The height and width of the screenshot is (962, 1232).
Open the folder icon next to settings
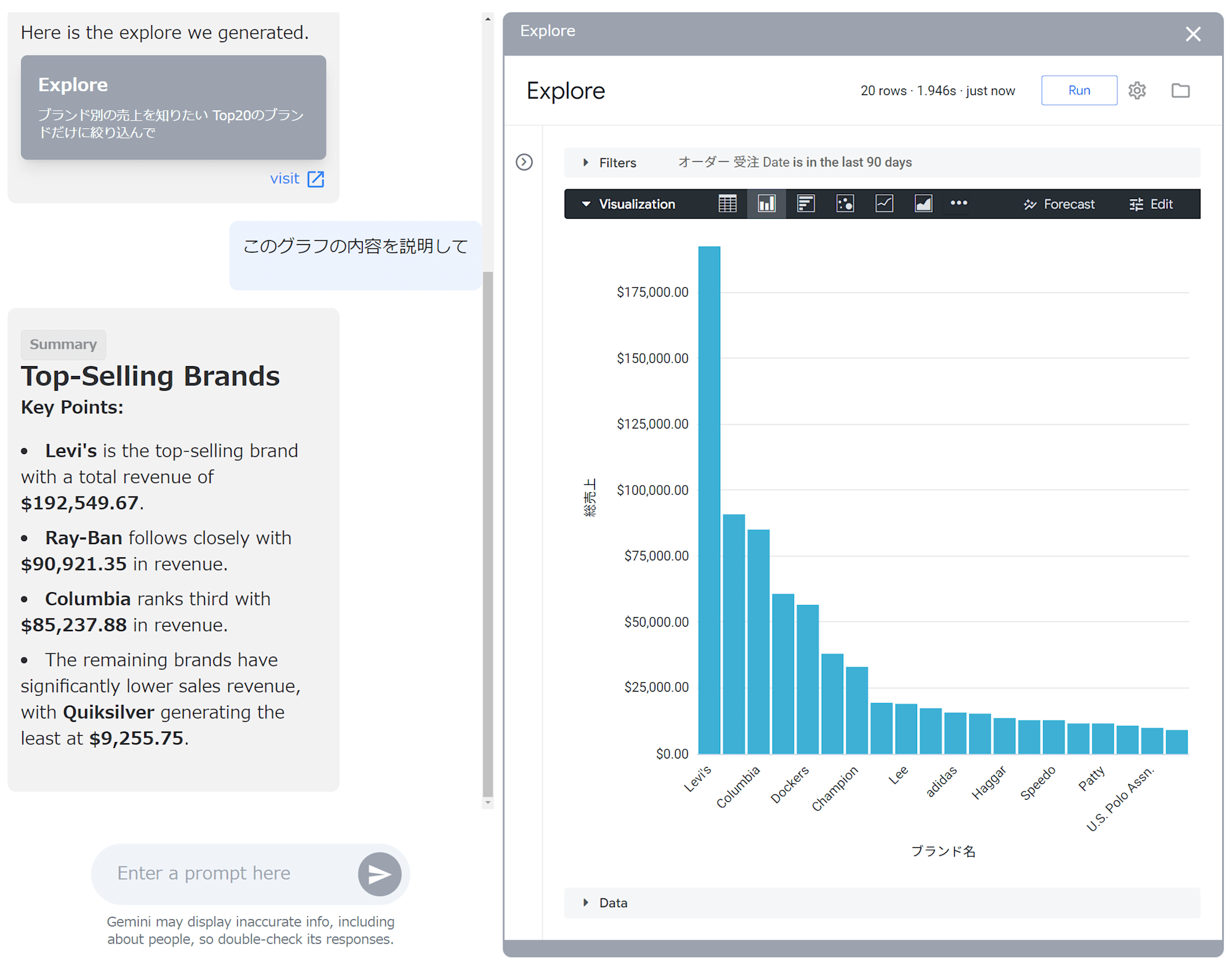click(x=1180, y=91)
